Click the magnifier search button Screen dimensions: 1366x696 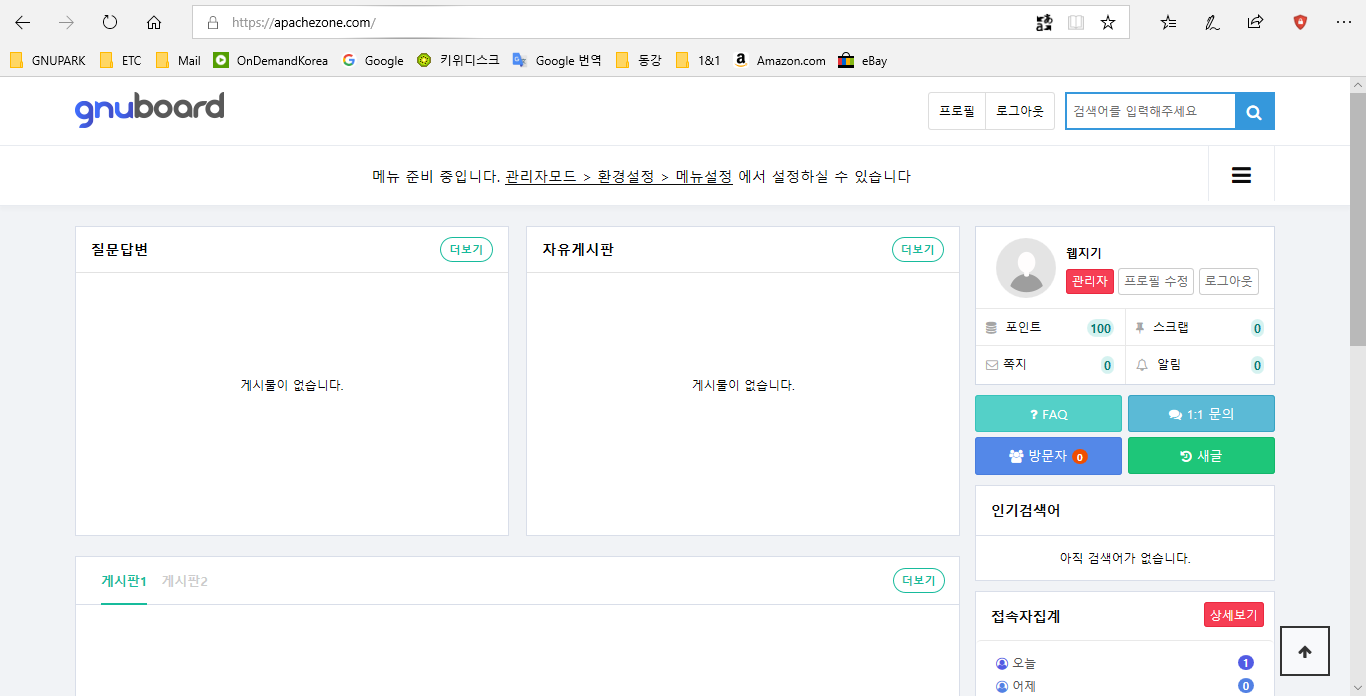1255,111
